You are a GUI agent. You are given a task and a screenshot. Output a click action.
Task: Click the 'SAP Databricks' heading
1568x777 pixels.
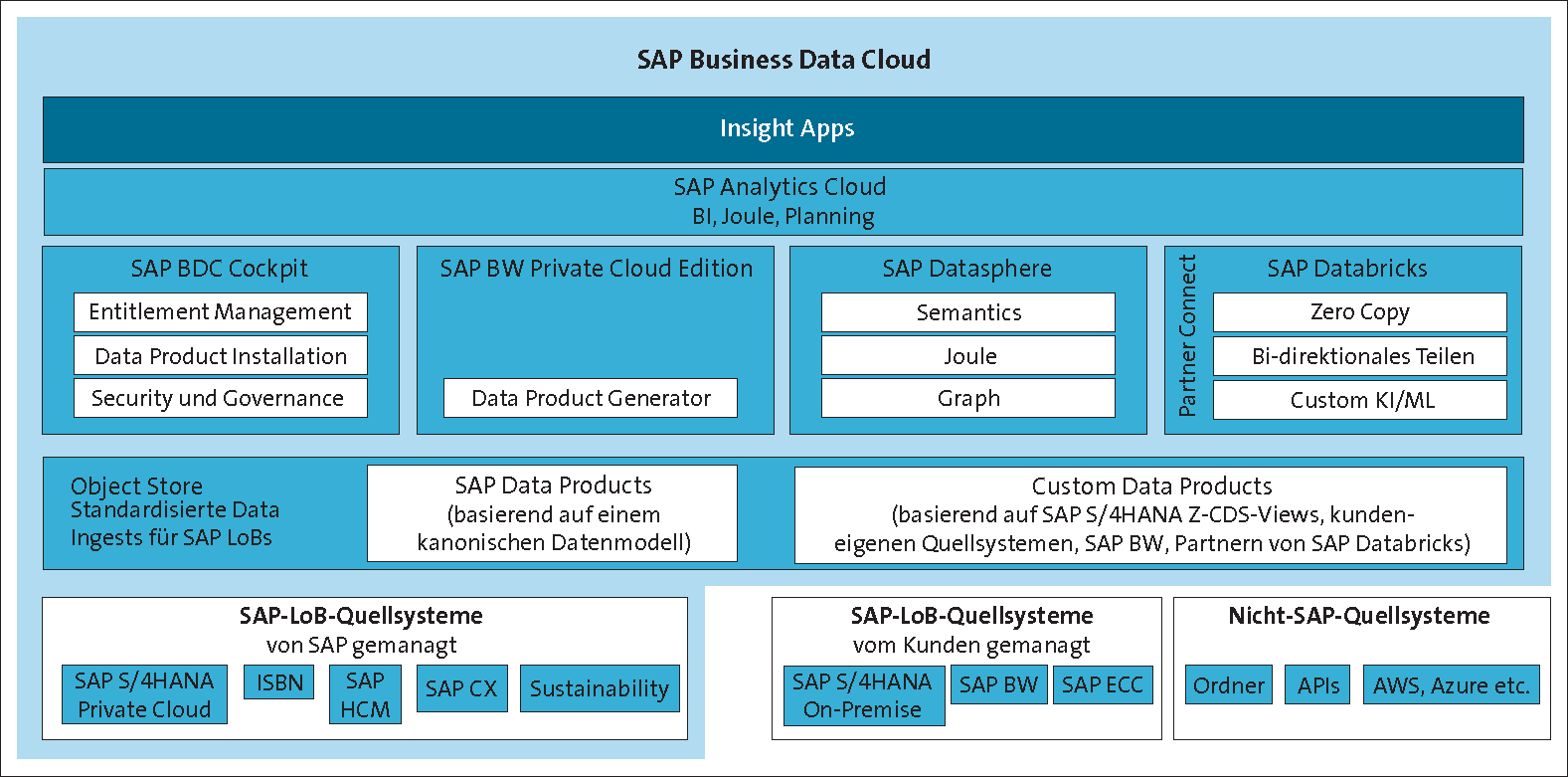click(1347, 269)
